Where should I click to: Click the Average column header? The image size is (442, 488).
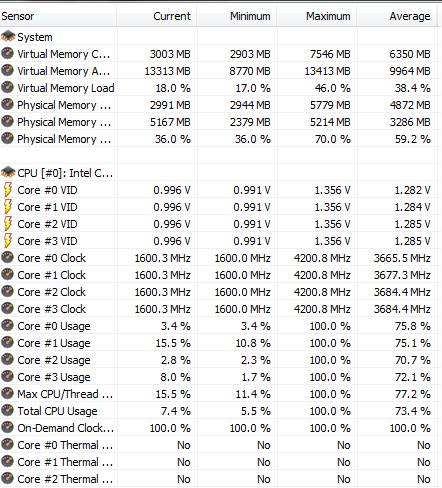[x=397, y=16]
